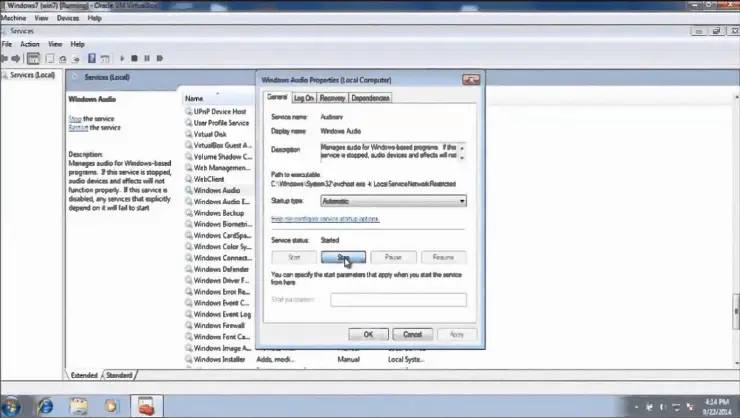Click the Pause Service toolbar icon
The height and width of the screenshot is (418, 740).
pyautogui.click(x=147, y=59)
